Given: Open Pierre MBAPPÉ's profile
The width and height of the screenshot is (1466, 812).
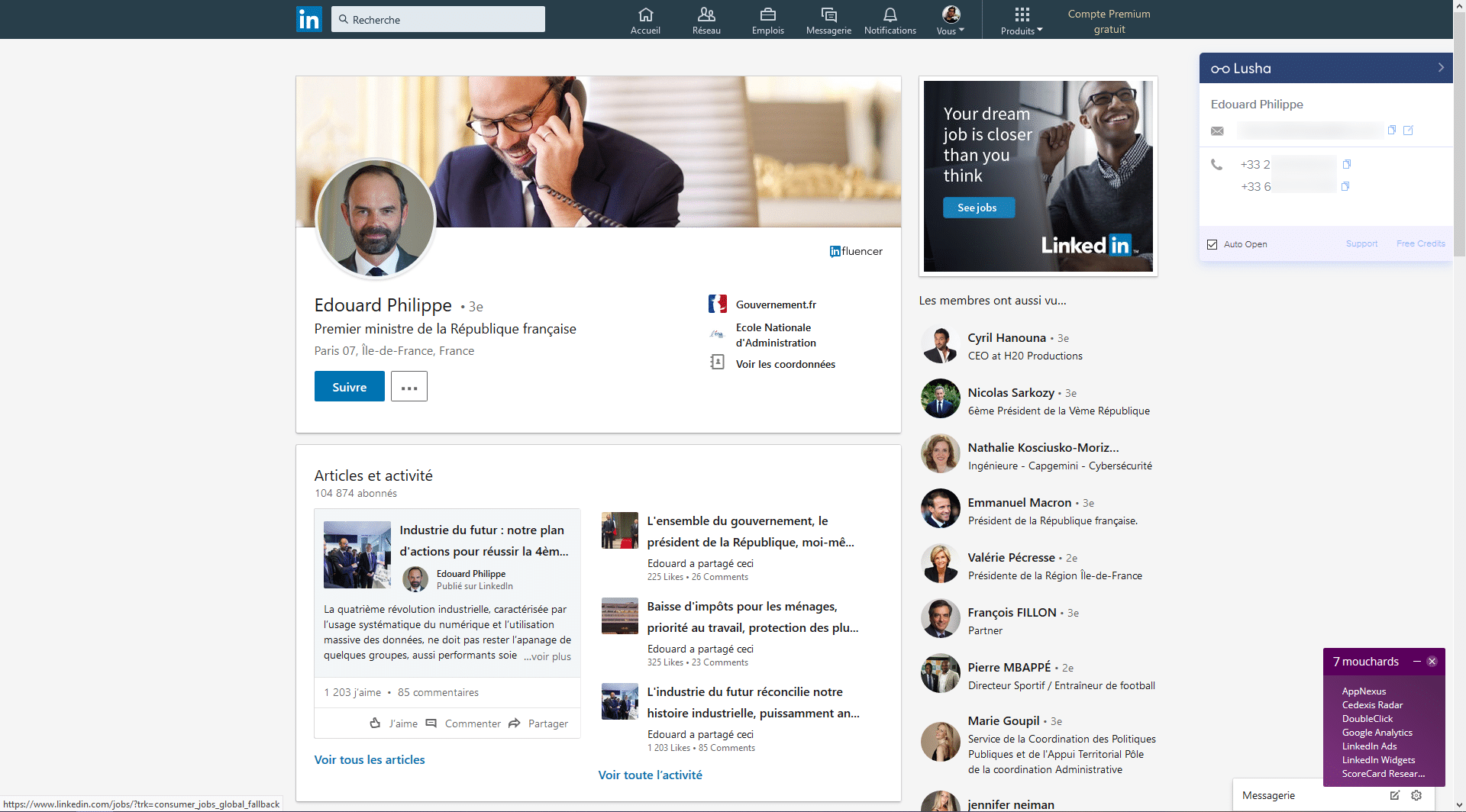Looking at the screenshot, I should (x=1009, y=668).
